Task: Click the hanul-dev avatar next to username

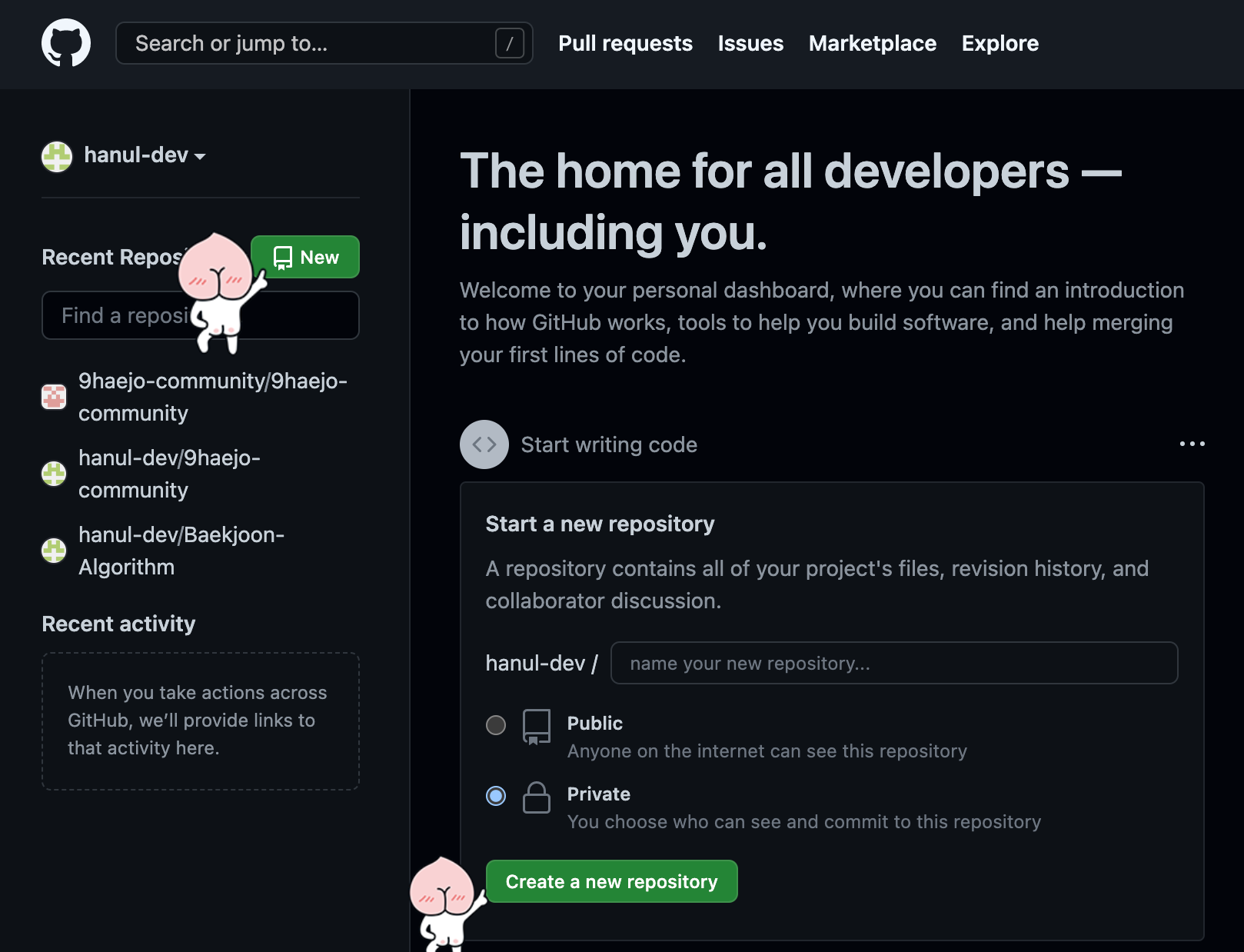Action: pos(57,156)
